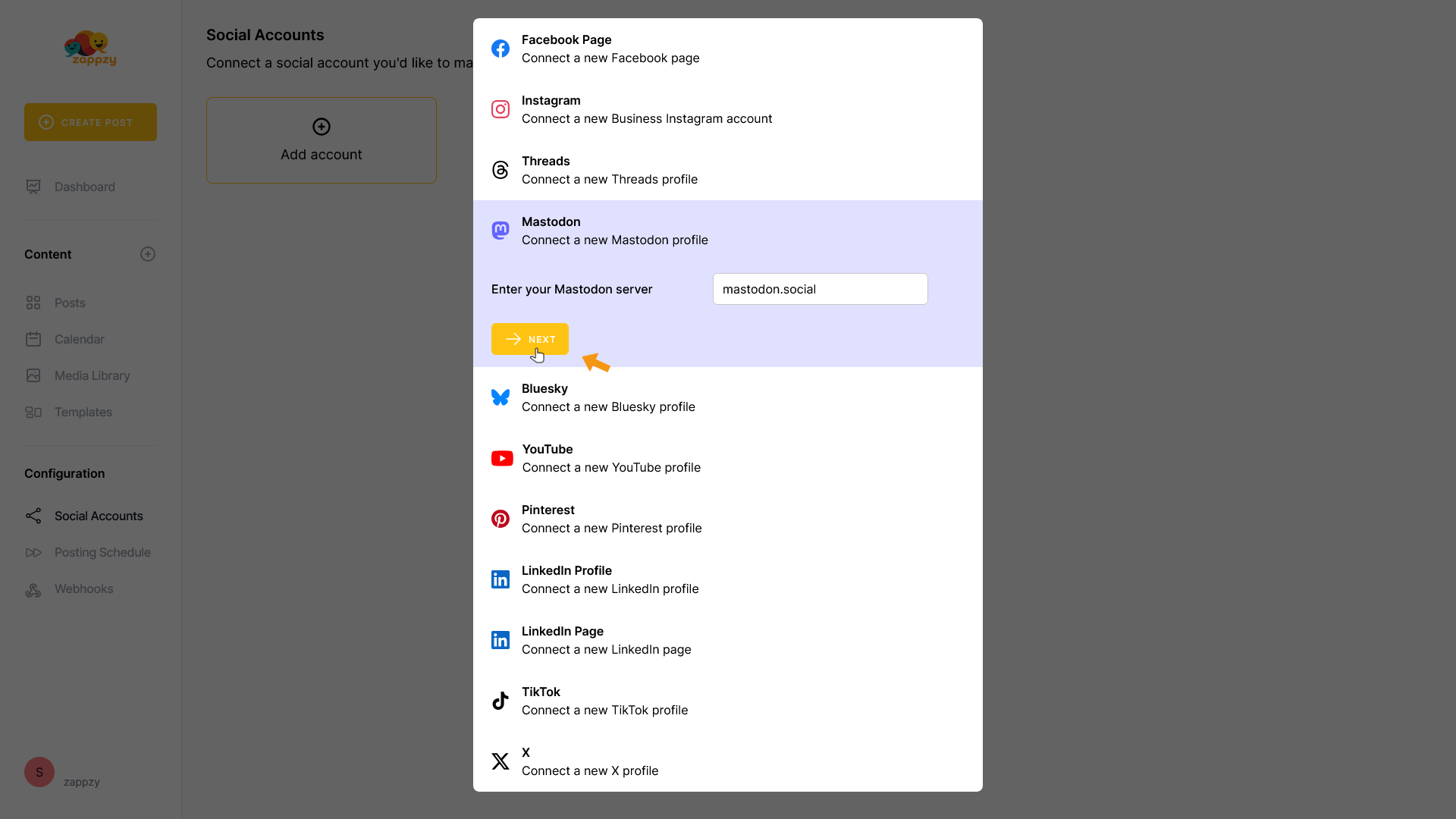The width and height of the screenshot is (1456, 819).
Task: Select the TikTok profile option
Action: coord(728,701)
